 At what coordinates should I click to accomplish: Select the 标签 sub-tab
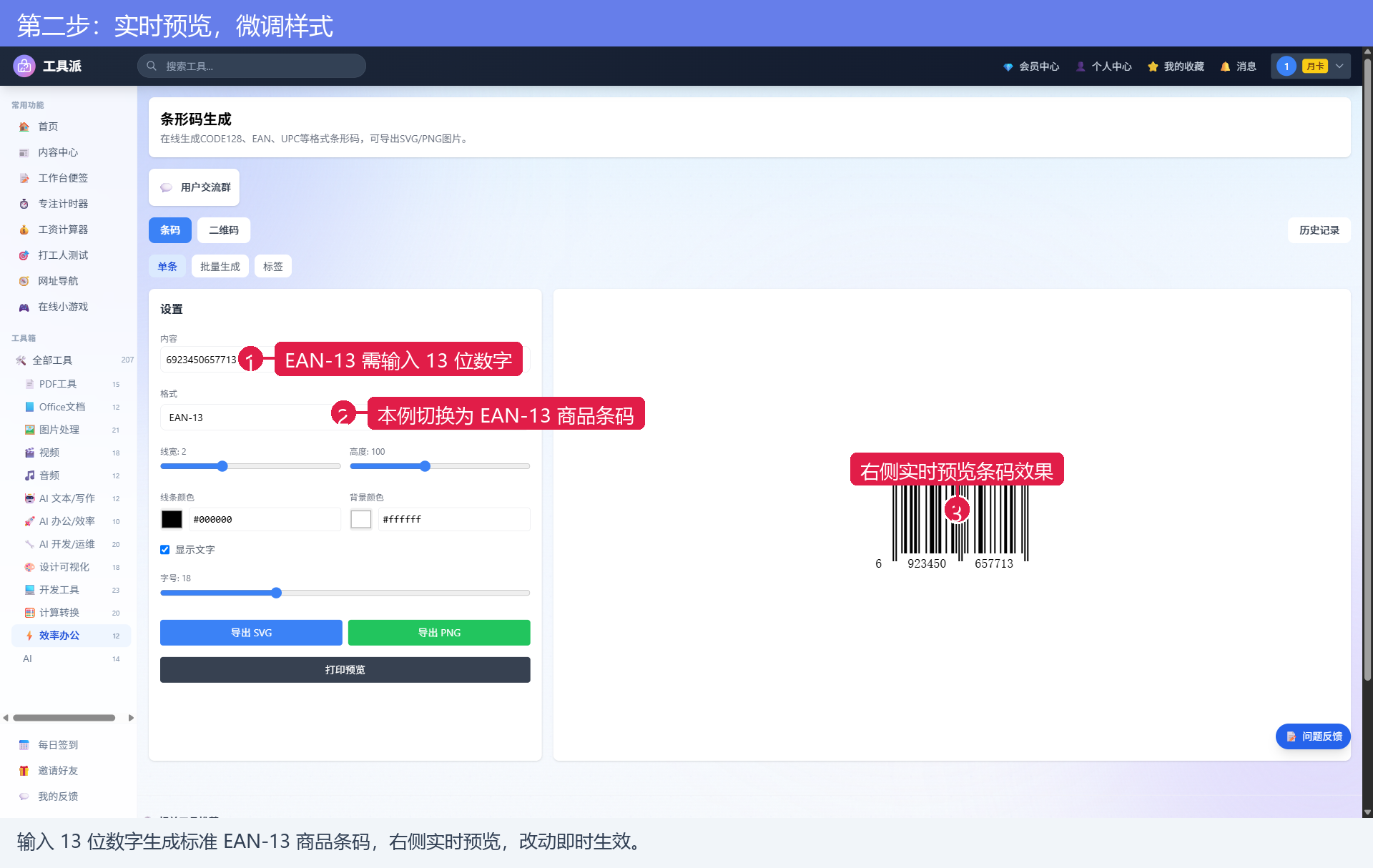pos(273,267)
